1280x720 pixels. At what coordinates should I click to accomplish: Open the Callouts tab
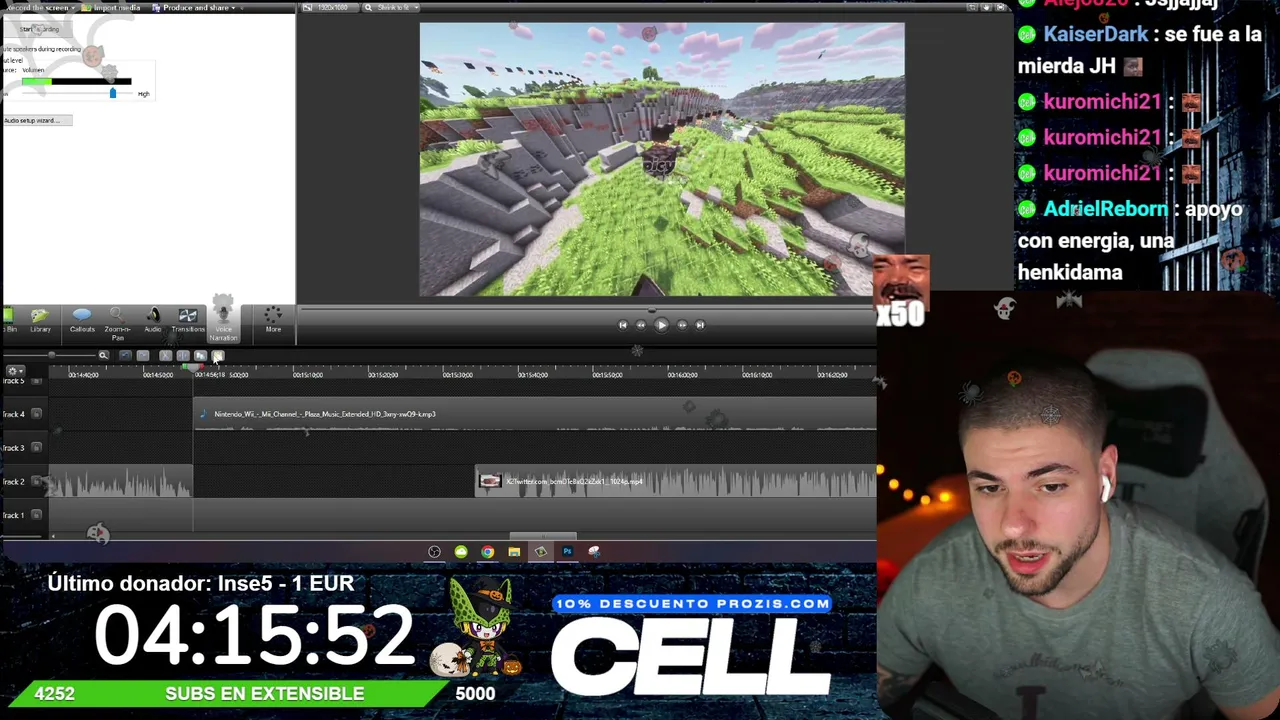[82, 321]
